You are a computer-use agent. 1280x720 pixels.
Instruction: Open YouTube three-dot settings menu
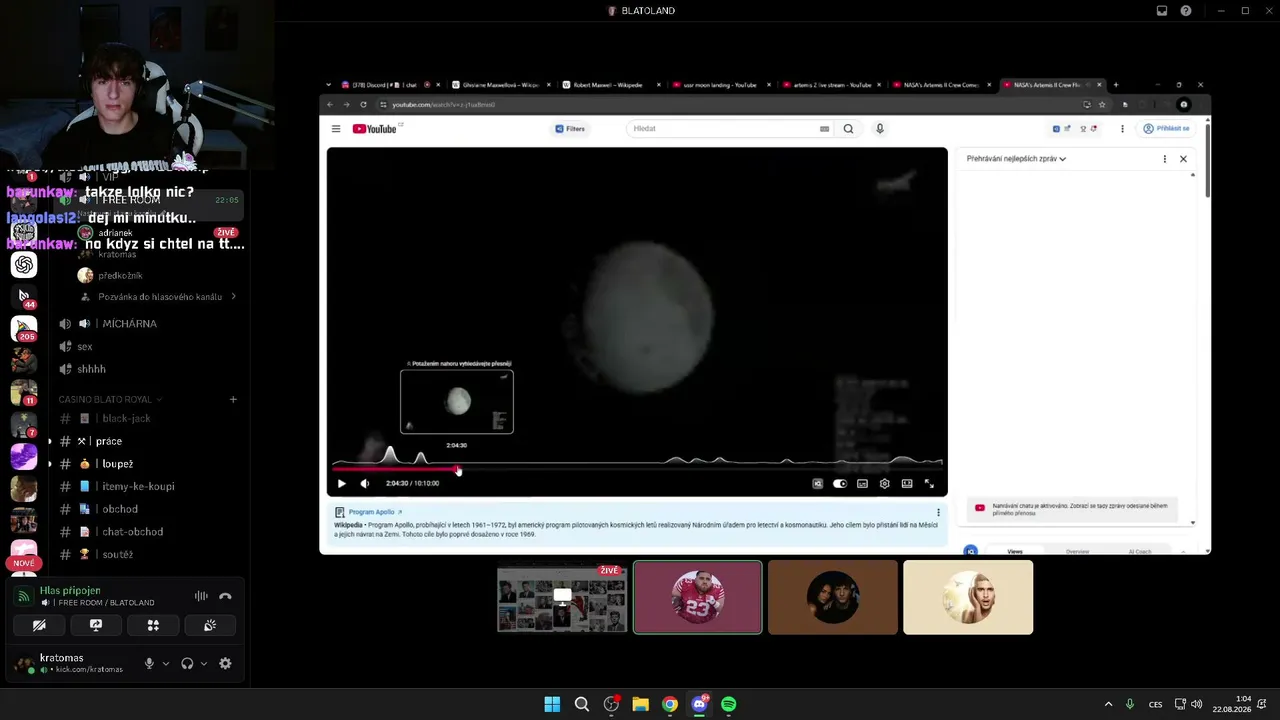click(x=1122, y=129)
